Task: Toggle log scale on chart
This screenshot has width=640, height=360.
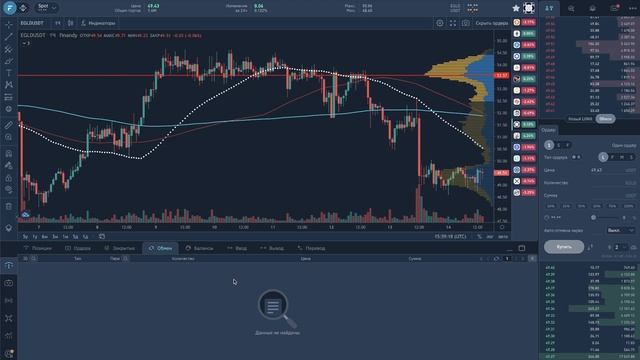Action: coord(490,236)
